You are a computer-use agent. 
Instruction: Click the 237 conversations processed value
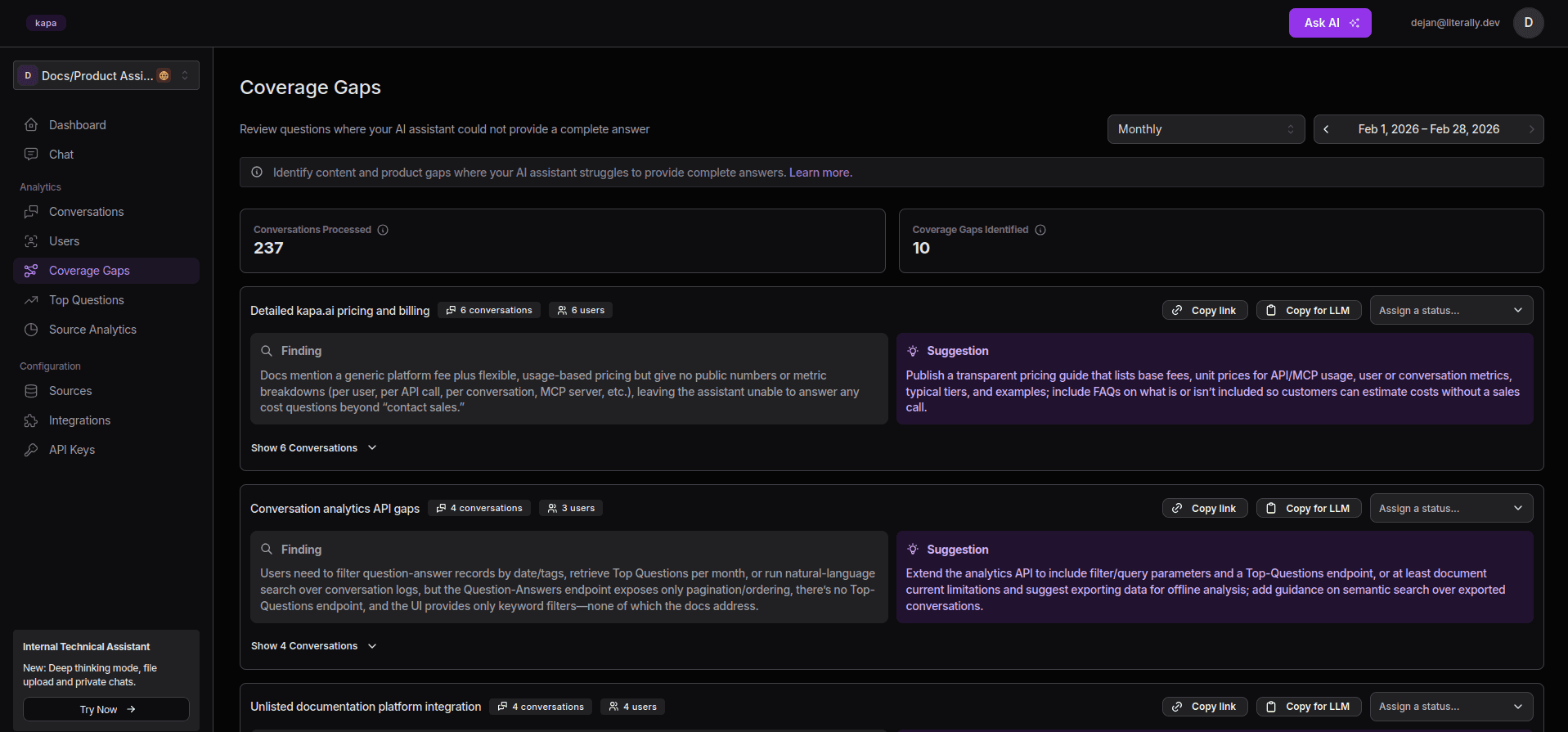(268, 248)
